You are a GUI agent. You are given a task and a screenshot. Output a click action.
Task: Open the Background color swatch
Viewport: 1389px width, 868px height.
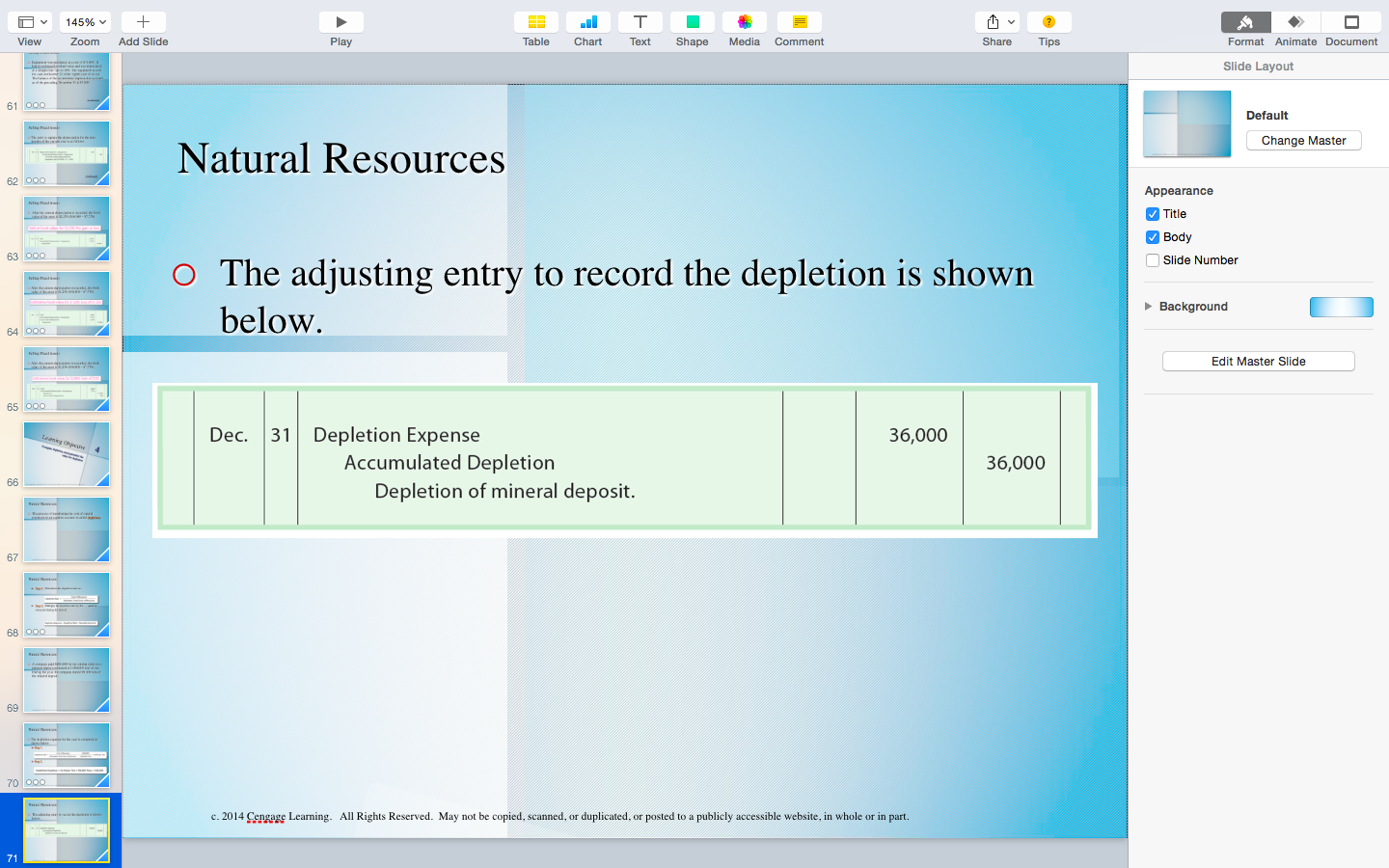tap(1342, 307)
